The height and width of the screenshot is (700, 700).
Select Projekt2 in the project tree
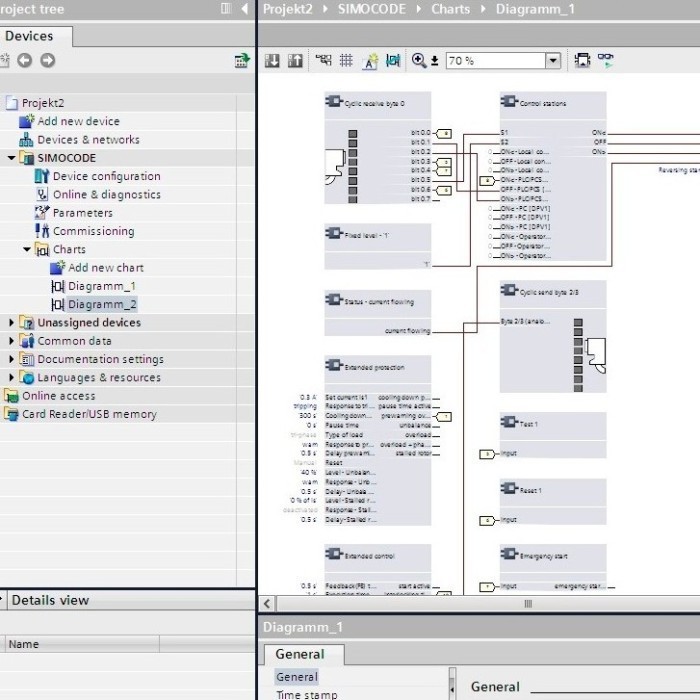point(43,103)
